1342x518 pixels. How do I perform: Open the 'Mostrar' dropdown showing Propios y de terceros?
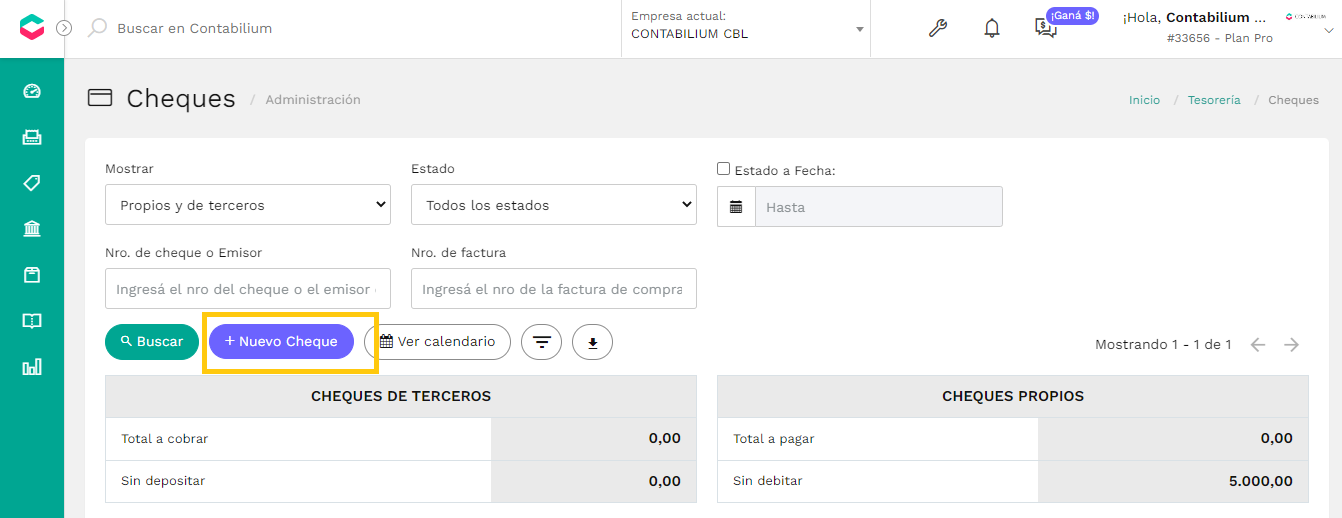(x=248, y=205)
